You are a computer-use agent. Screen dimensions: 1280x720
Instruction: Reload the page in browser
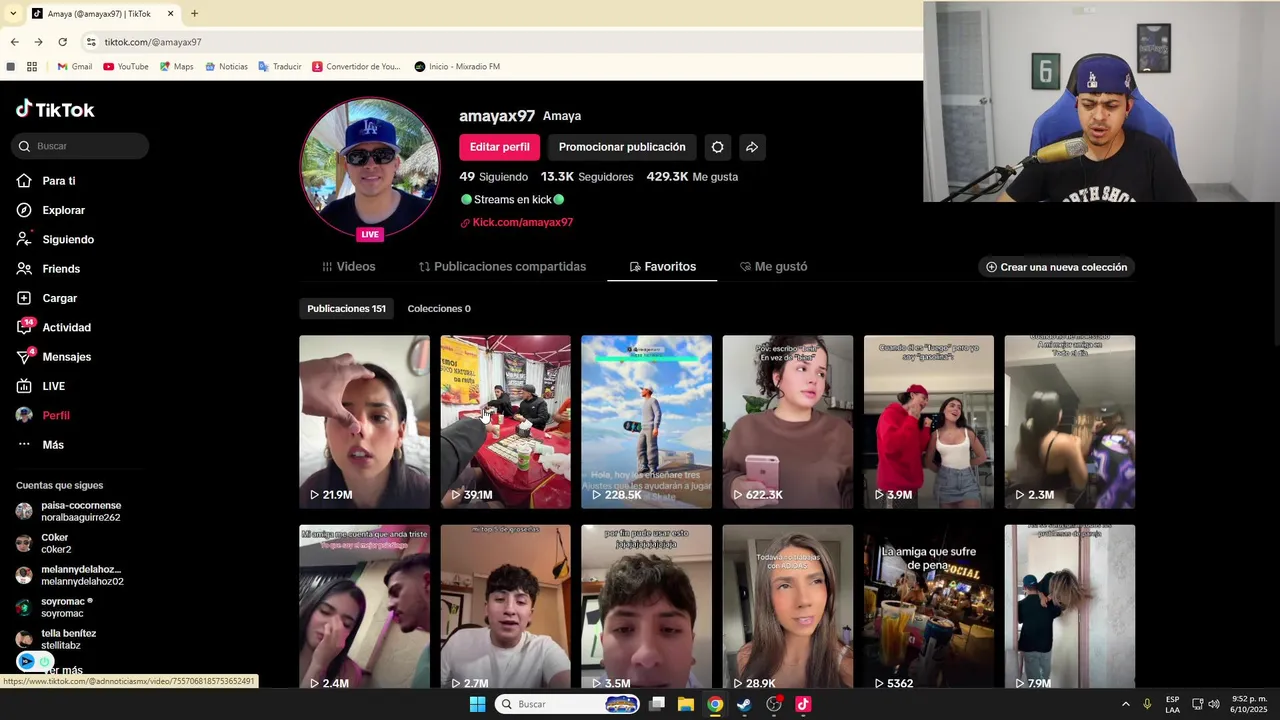pyautogui.click(x=62, y=42)
